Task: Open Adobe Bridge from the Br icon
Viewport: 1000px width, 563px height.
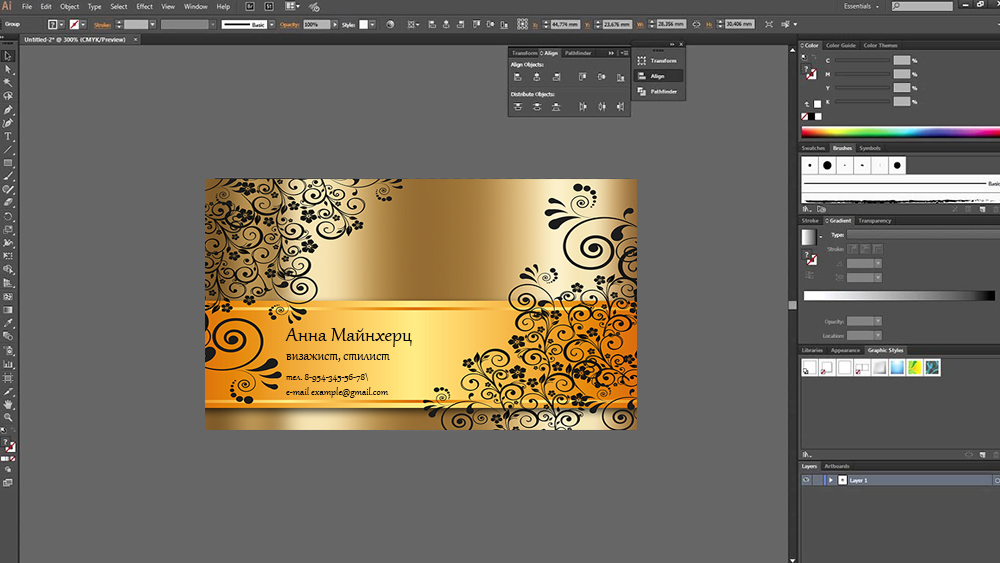Action: [x=250, y=7]
